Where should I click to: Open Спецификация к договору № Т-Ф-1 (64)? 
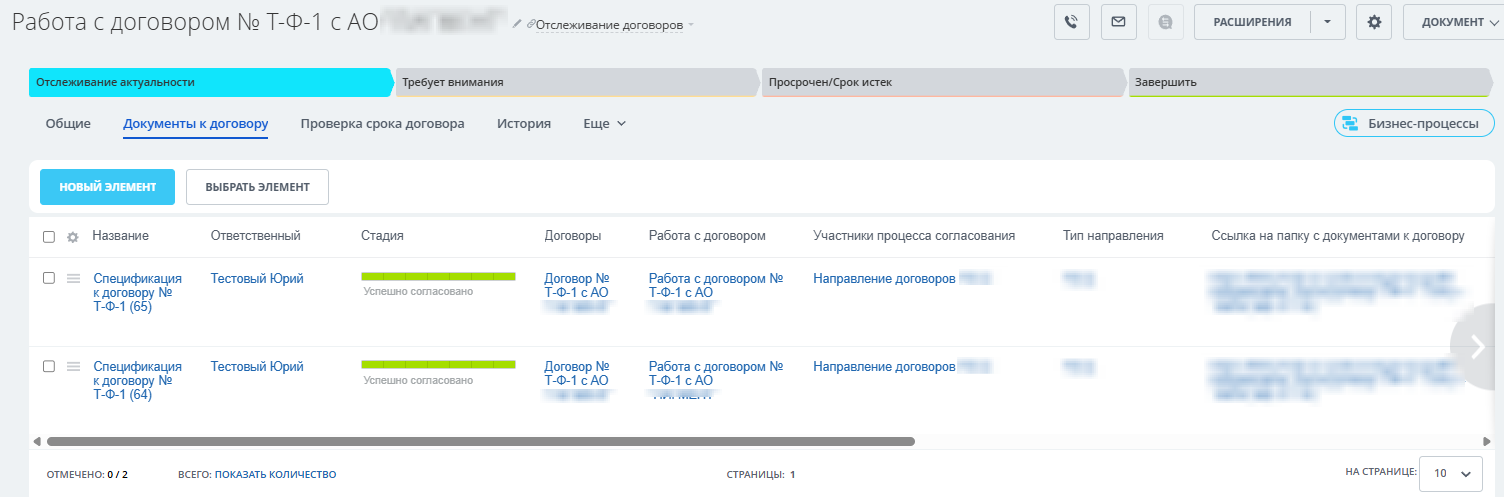[x=138, y=381]
